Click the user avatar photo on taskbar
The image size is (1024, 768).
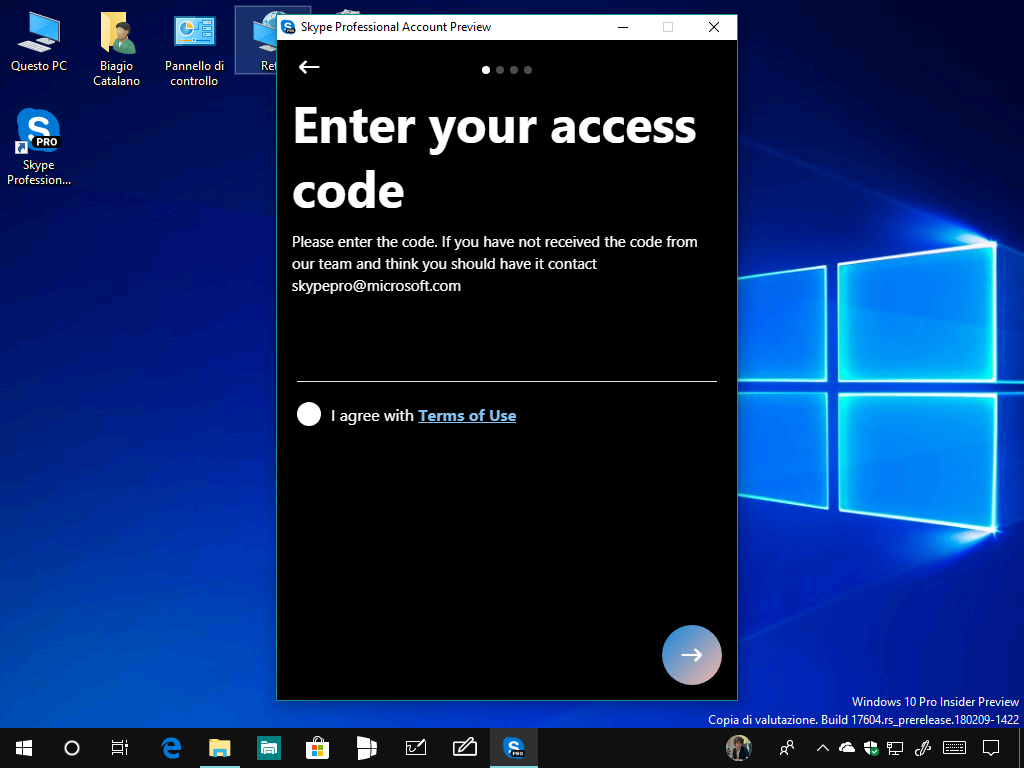739,748
